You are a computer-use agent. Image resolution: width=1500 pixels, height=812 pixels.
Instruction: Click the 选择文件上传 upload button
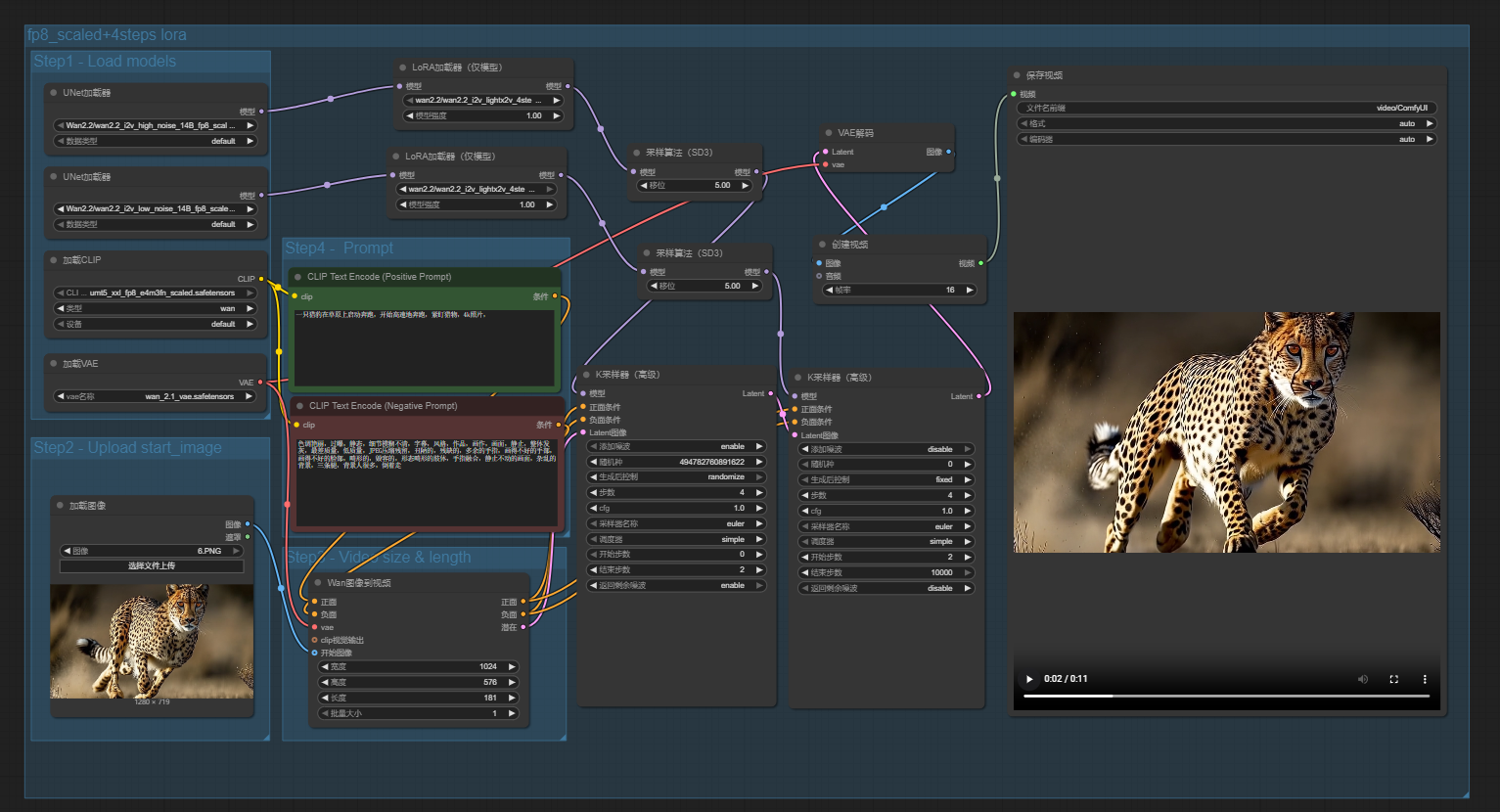152,565
